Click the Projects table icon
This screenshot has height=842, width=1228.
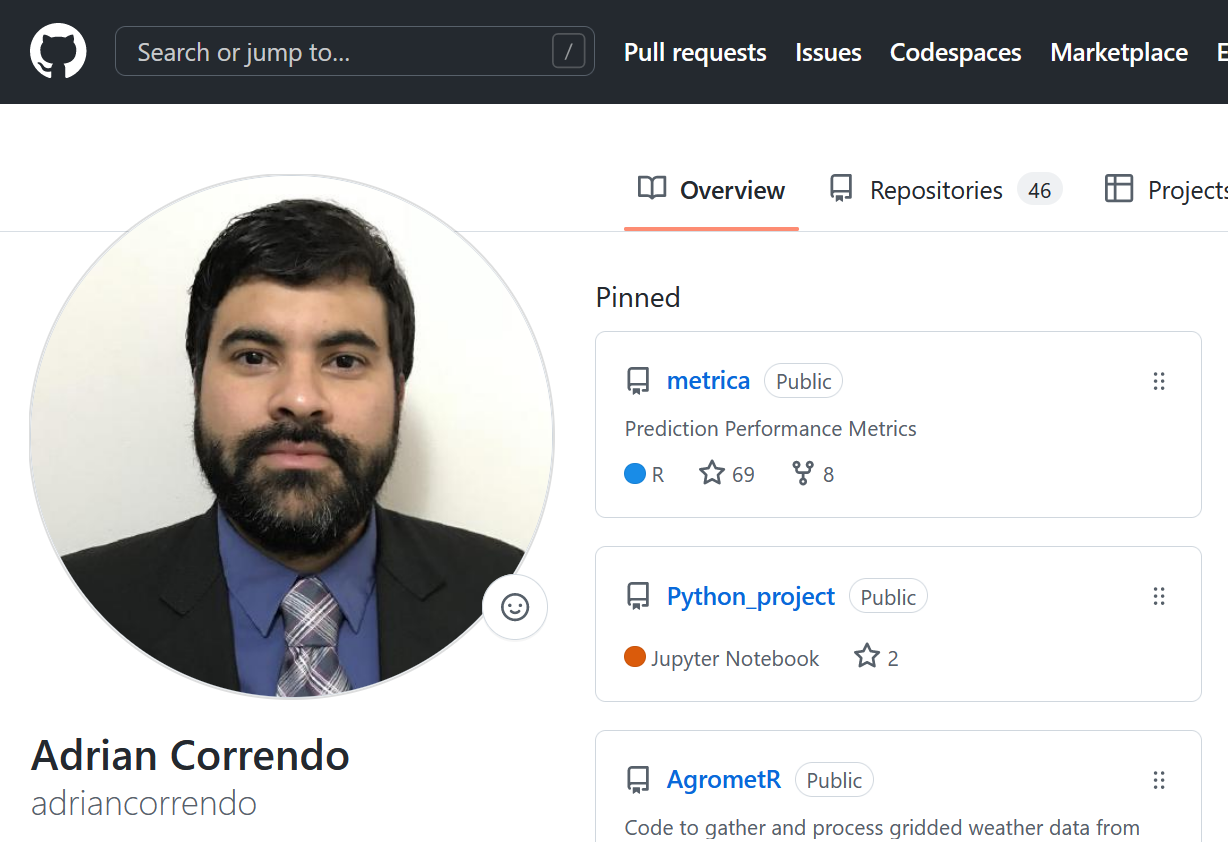(1118, 188)
